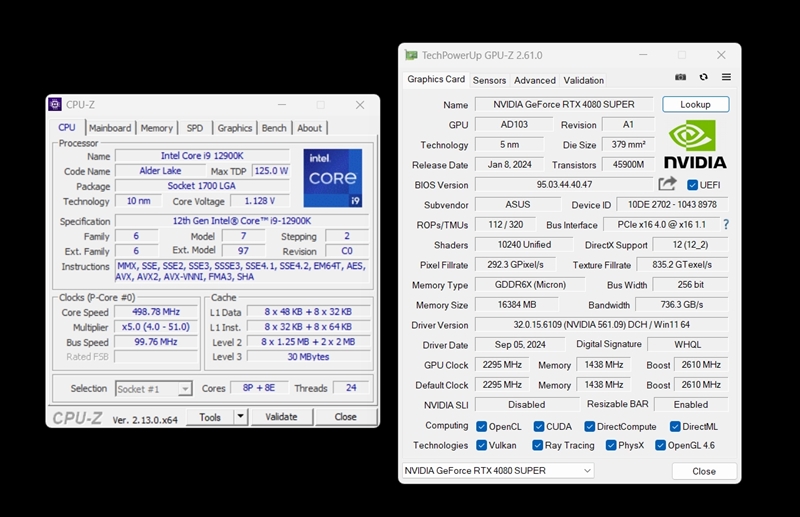Click the NVIDIA SLI value Disabled
This screenshot has width=800, height=517.
coord(527,404)
